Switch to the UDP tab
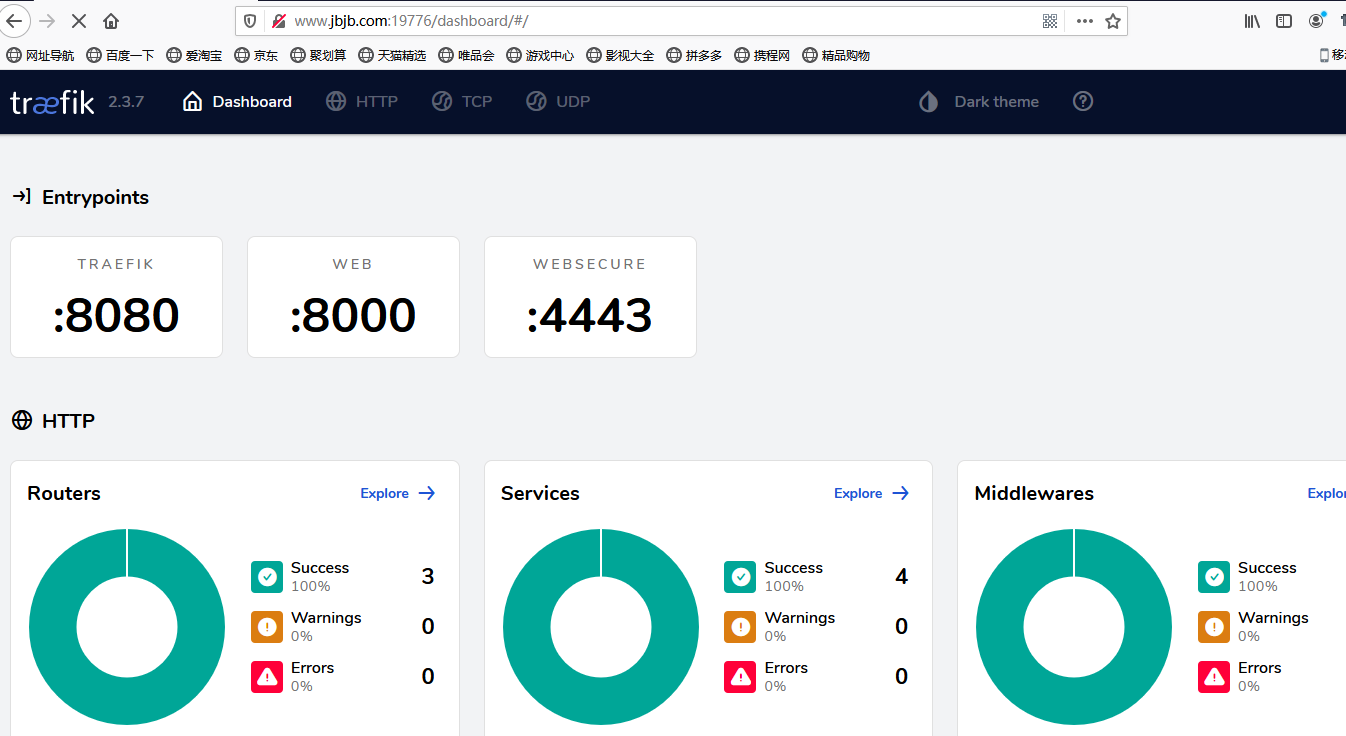Image resolution: width=1346 pixels, height=736 pixels. [558, 102]
